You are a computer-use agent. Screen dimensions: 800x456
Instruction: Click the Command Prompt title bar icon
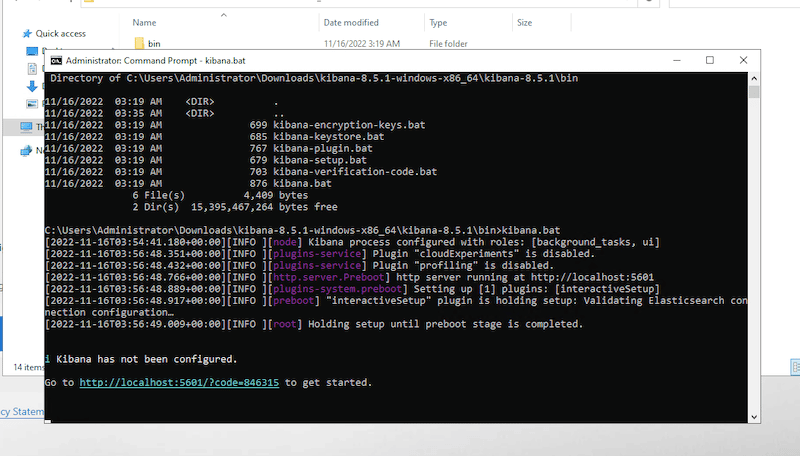[x=56, y=61]
